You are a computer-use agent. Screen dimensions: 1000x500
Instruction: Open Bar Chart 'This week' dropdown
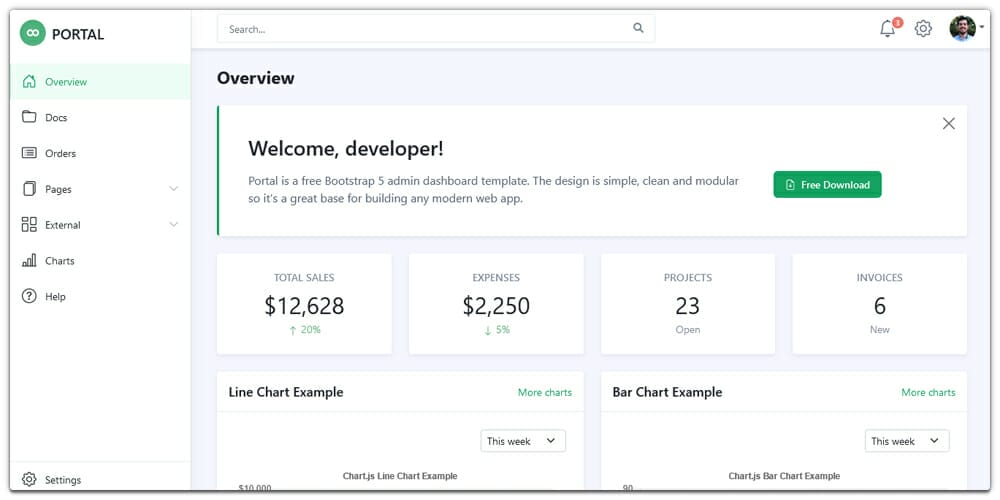click(x=907, y=441)
